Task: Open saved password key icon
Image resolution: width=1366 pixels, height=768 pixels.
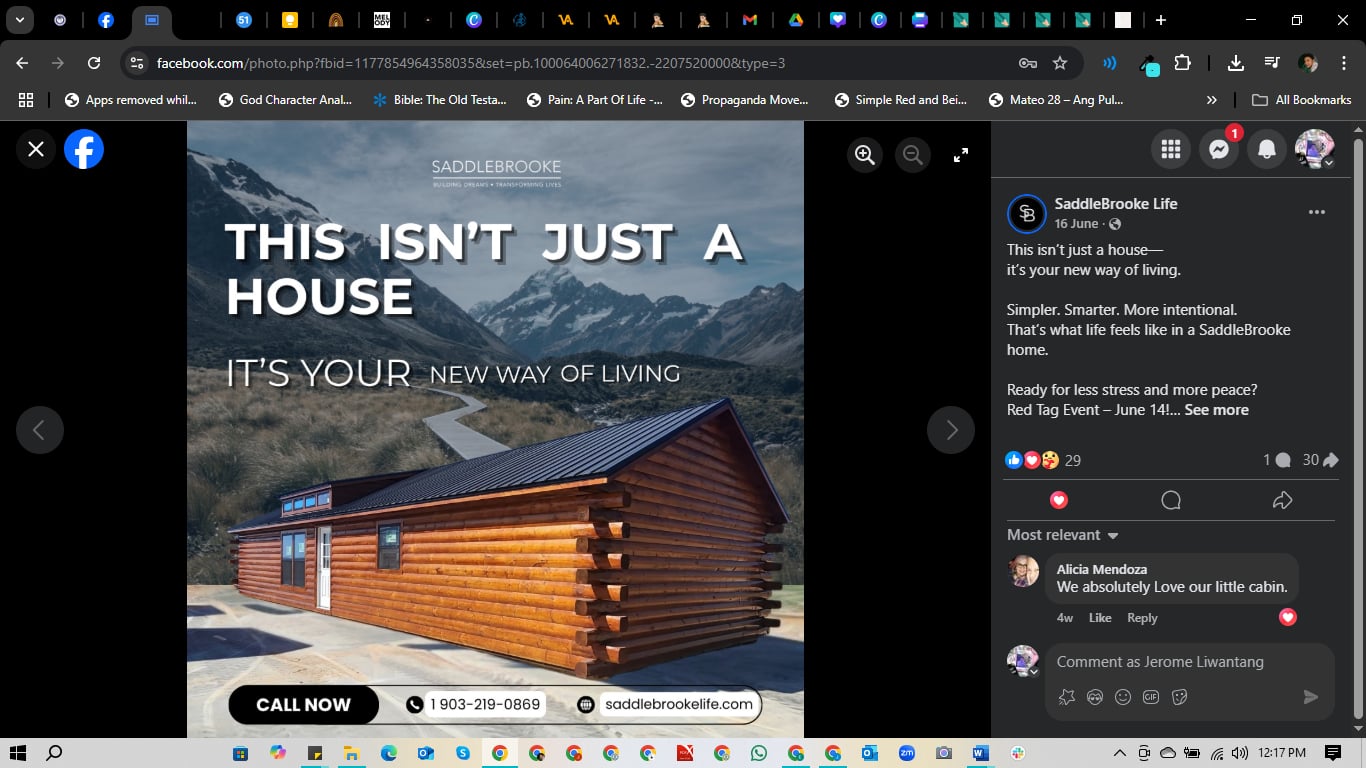Action: pyautogui.click(x=1028, y=63)
